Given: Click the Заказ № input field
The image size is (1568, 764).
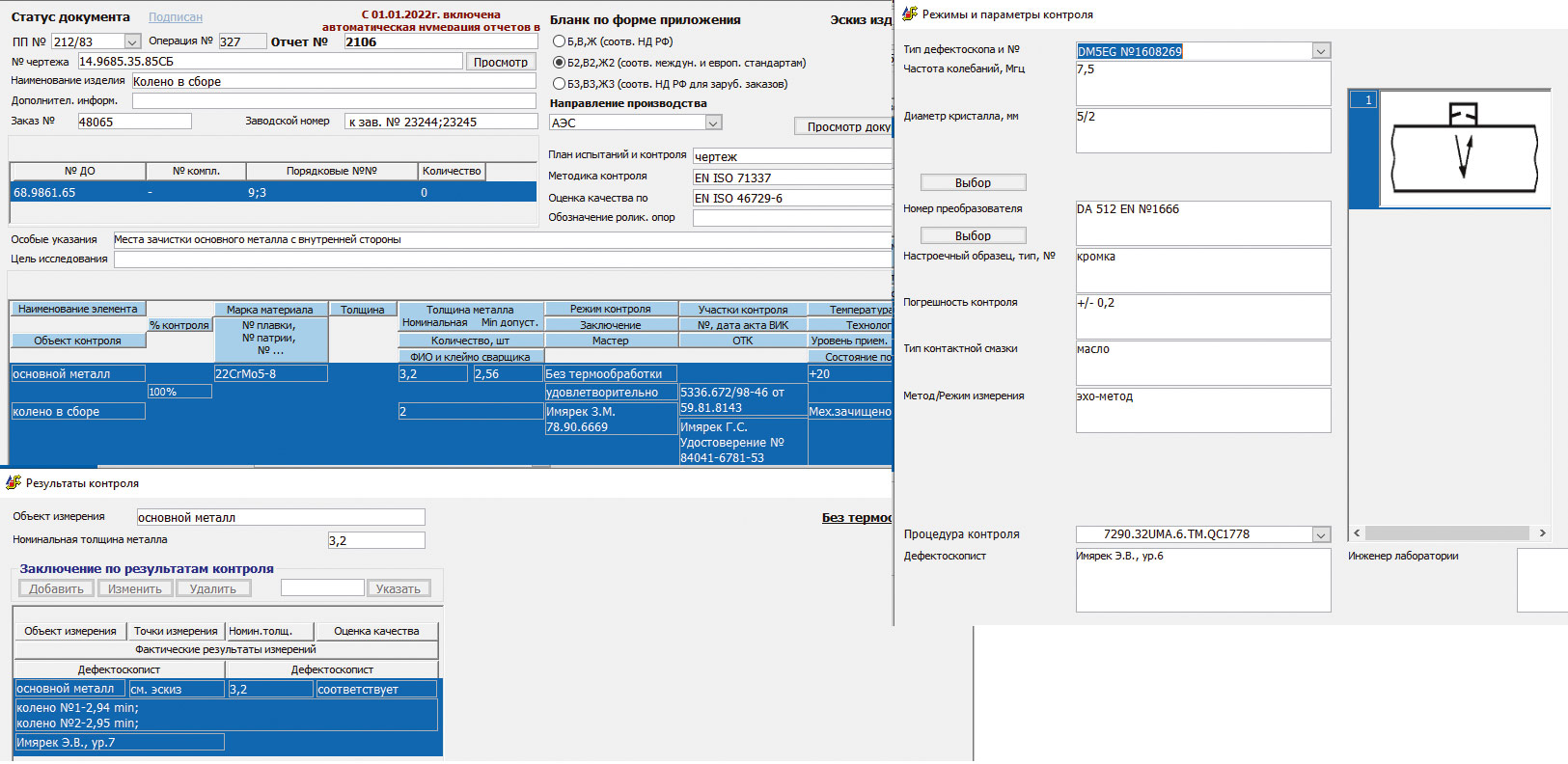Looking at the screenshot, I should tap(134, 122).
